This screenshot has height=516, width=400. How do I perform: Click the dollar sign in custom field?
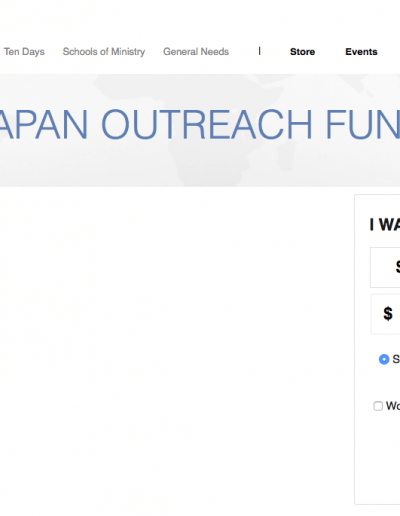pyautogui.click(x=388, y=314)
